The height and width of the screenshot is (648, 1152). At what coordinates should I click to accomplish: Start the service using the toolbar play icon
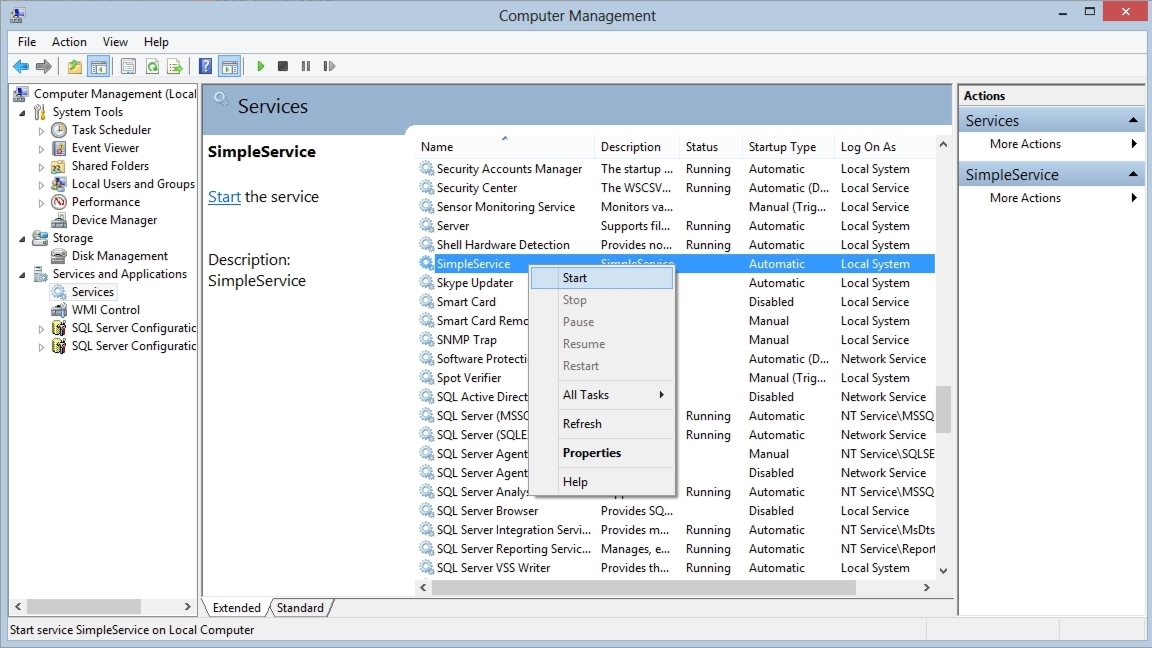260,66
